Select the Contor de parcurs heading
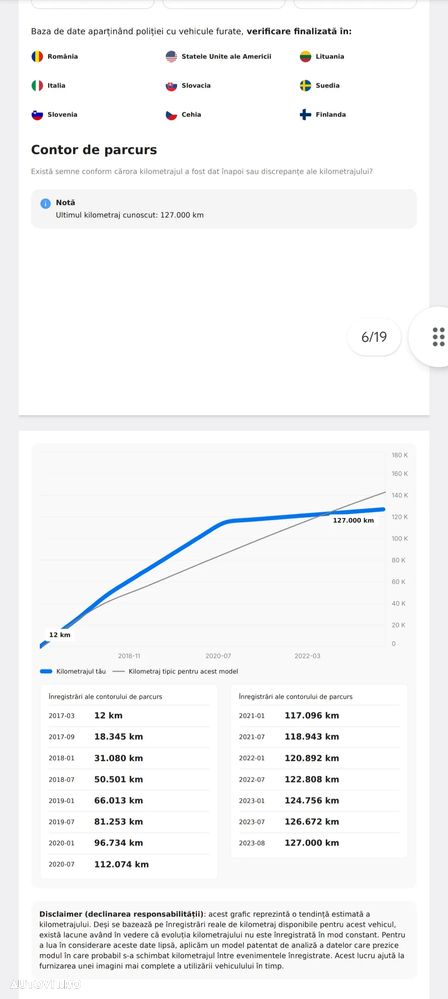Image resolution: width=448 pixels, height=999 pixels. (x=94, y=150)
